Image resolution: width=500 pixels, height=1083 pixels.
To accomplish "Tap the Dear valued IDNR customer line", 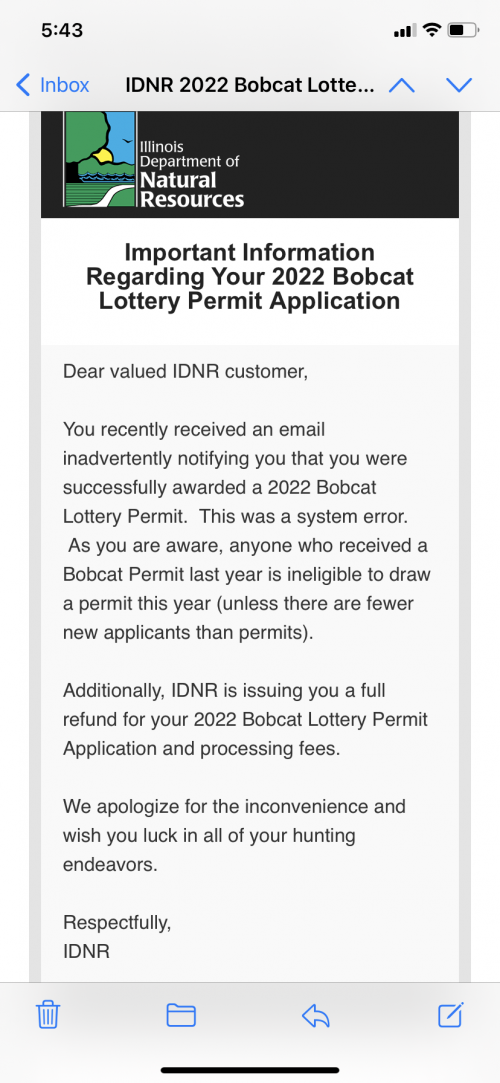I will 185,372.
